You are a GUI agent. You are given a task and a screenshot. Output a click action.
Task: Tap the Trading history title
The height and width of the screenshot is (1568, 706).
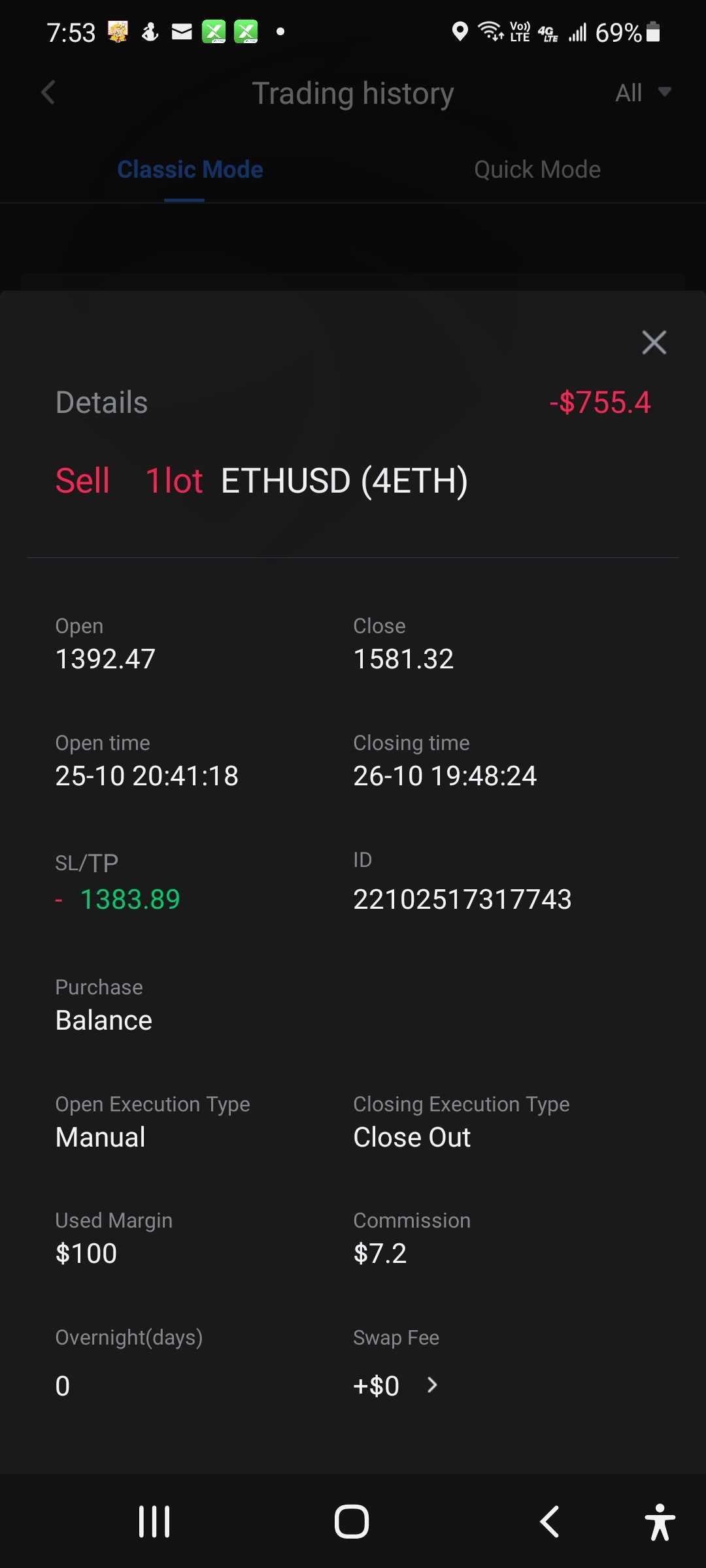[353, 93]
